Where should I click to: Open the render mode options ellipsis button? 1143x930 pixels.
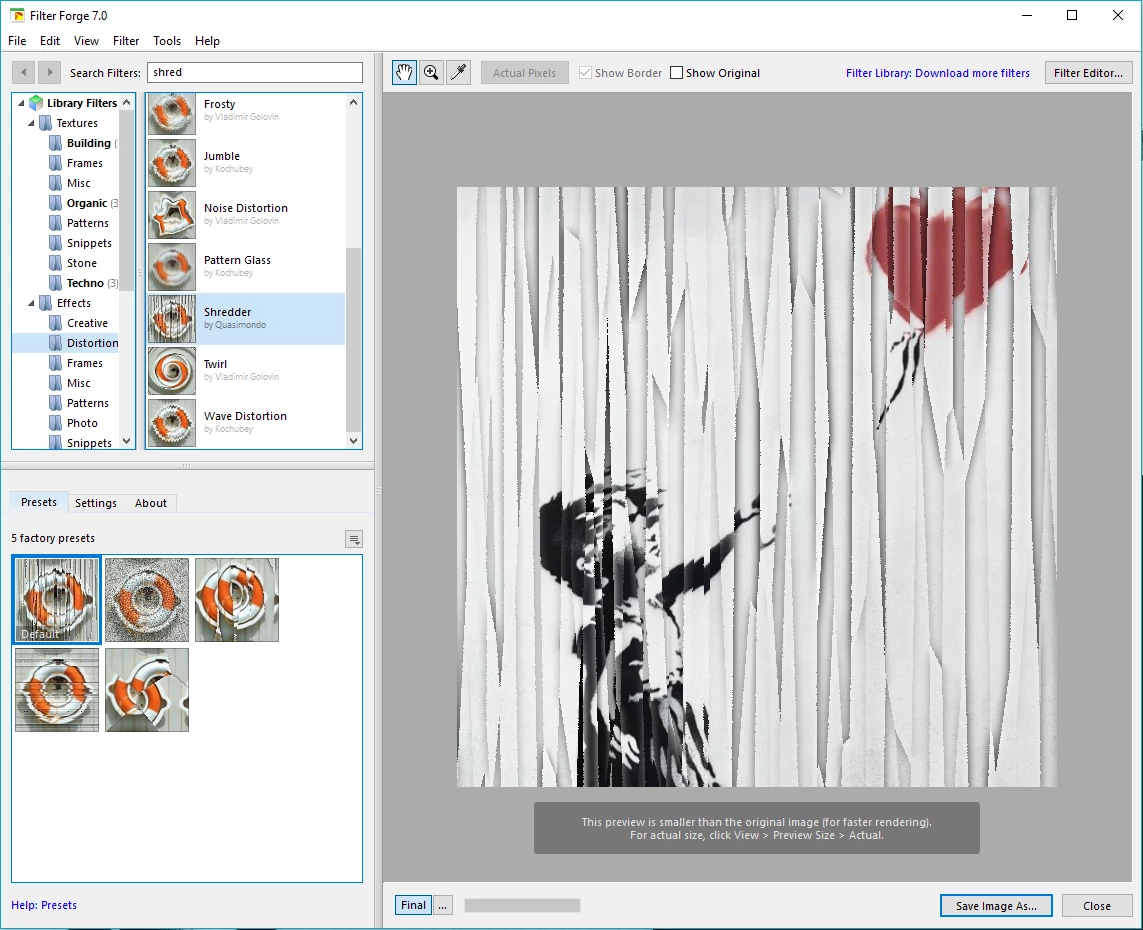[x=442, y=905]
